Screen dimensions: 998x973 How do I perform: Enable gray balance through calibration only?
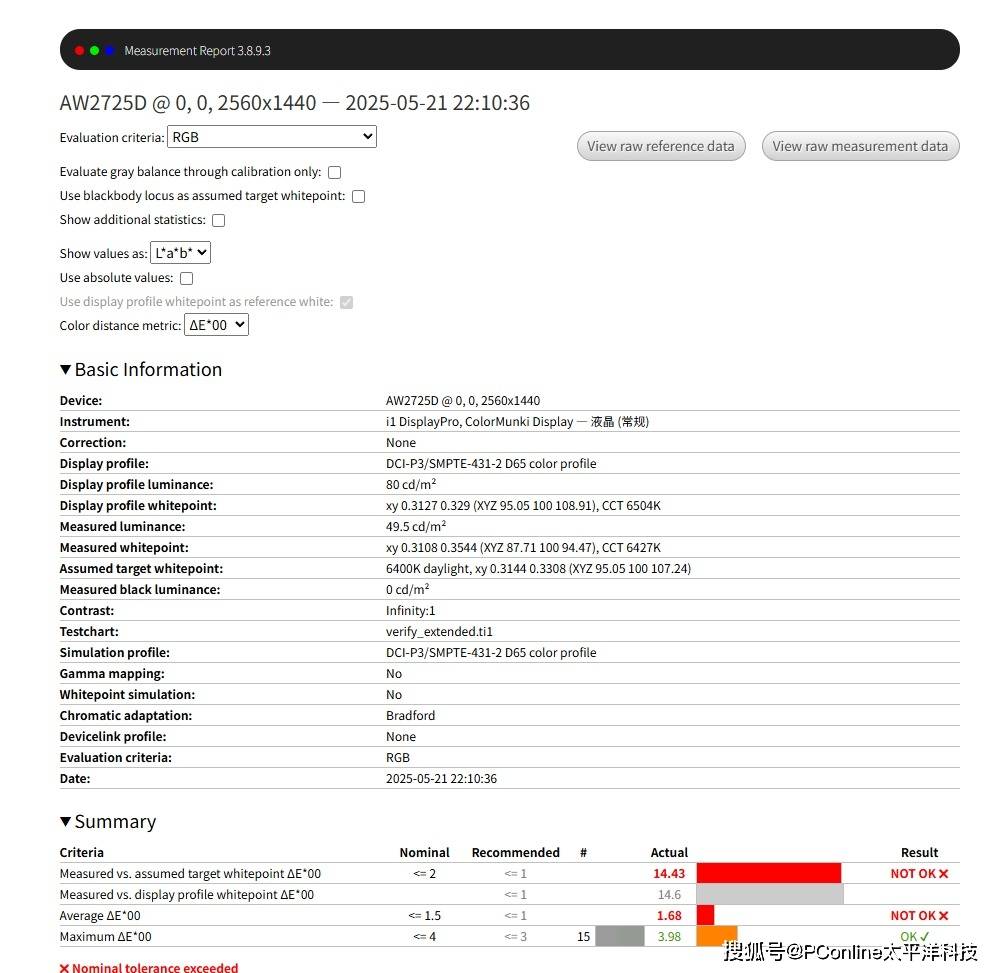pos(335,172)
